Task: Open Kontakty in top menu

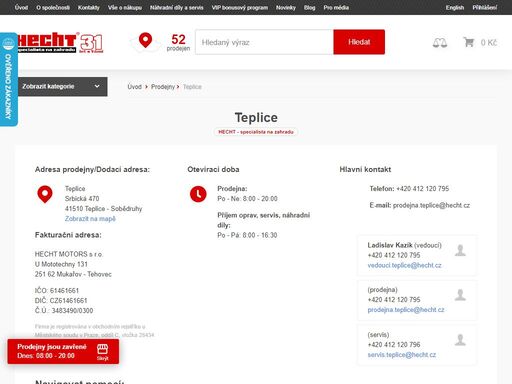Action: pyautogui.click(x=89, y=7)
